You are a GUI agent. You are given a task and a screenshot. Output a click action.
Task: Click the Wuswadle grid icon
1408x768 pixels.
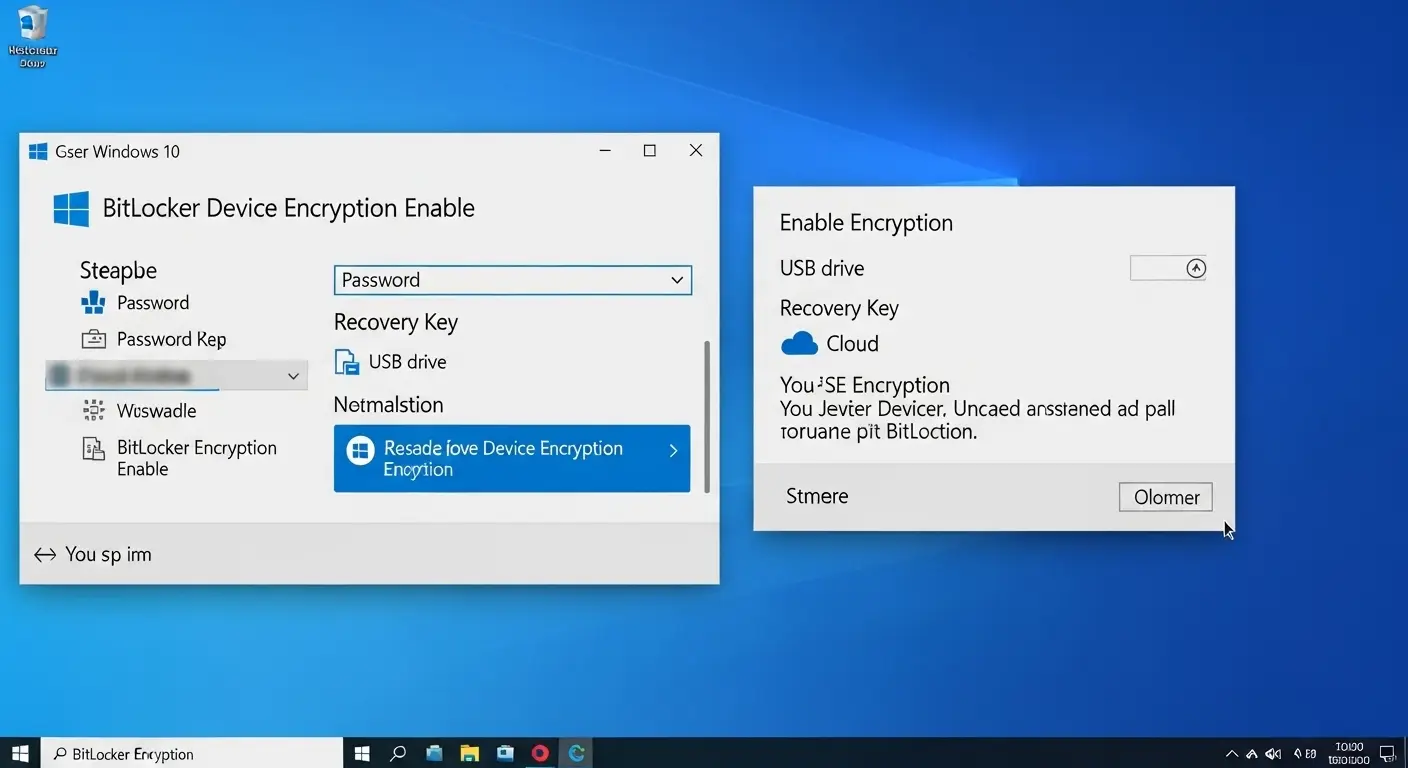[x=93, y=410]
